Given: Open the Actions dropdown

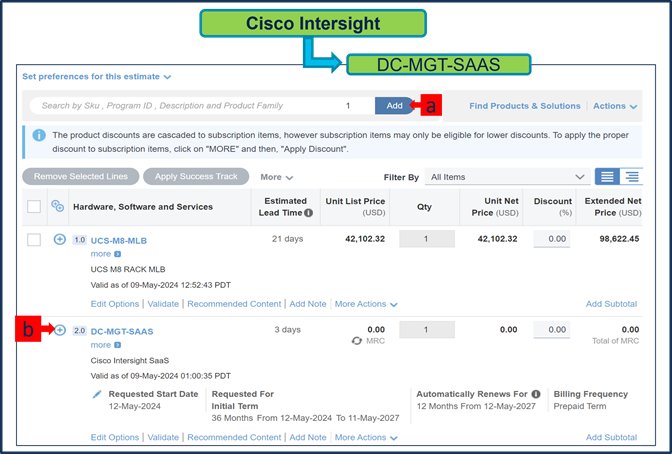Looking at the screenshot, I should [615, 106].
